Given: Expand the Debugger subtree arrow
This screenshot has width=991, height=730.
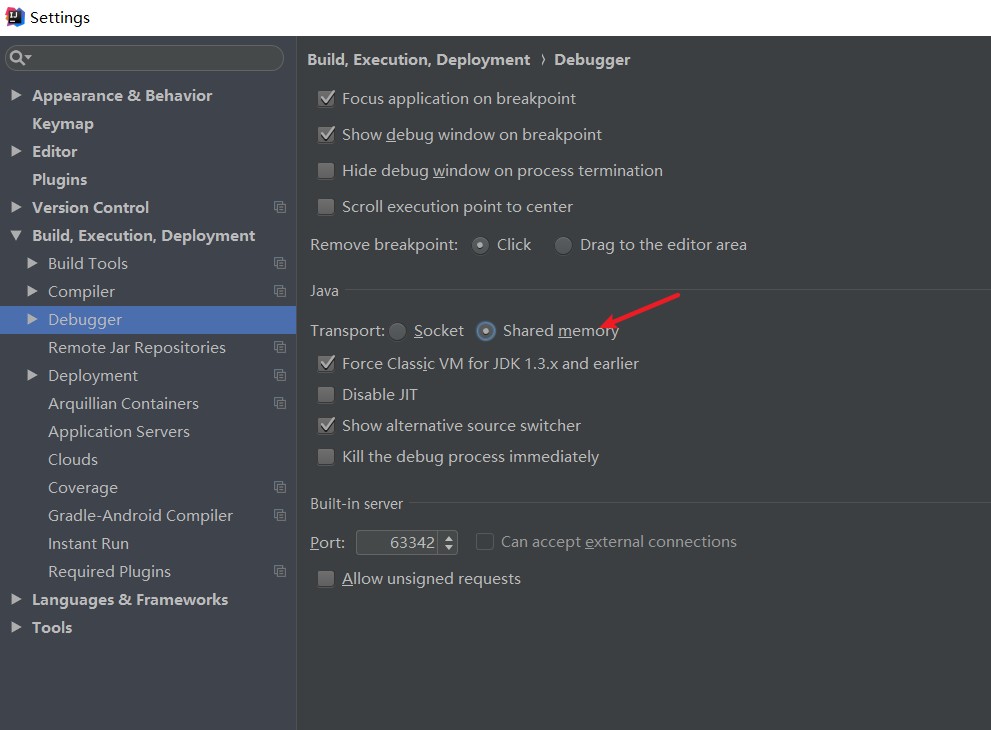Looking at the screenshot, I should point(32,319).
